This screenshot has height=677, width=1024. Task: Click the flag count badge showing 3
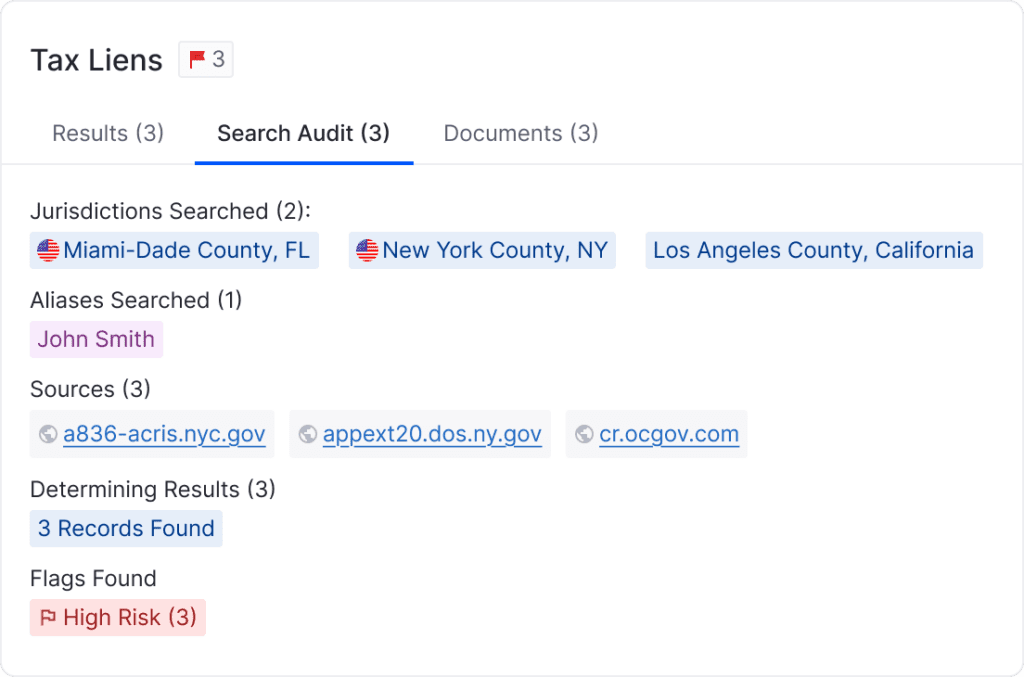tap(206, 59)
